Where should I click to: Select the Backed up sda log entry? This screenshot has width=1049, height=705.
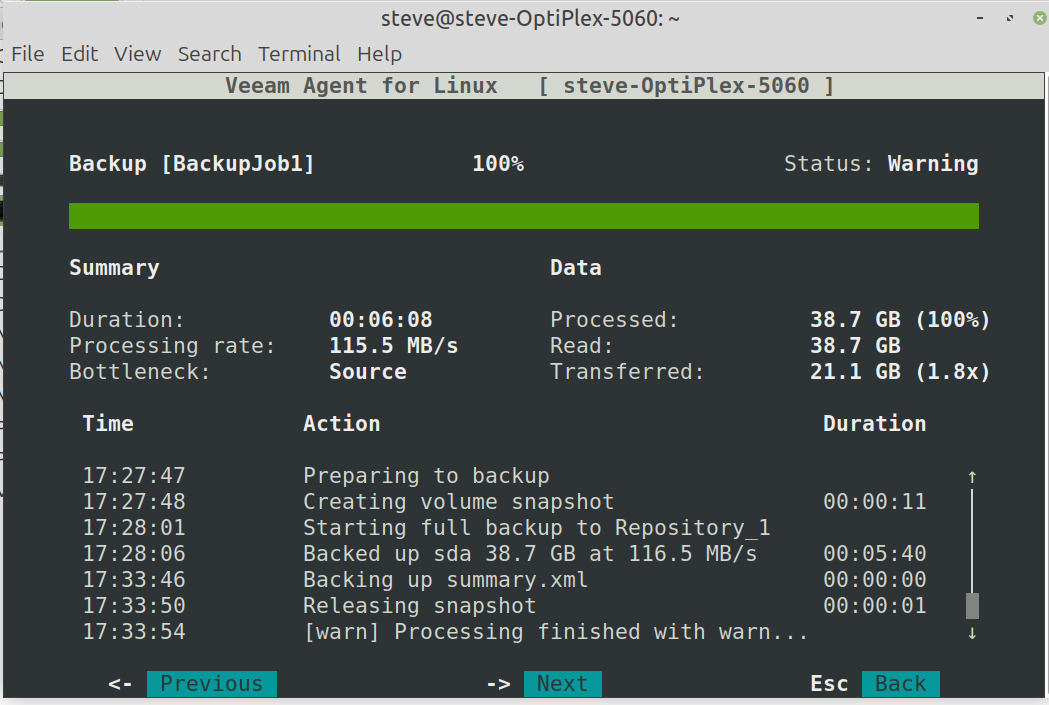530,554
